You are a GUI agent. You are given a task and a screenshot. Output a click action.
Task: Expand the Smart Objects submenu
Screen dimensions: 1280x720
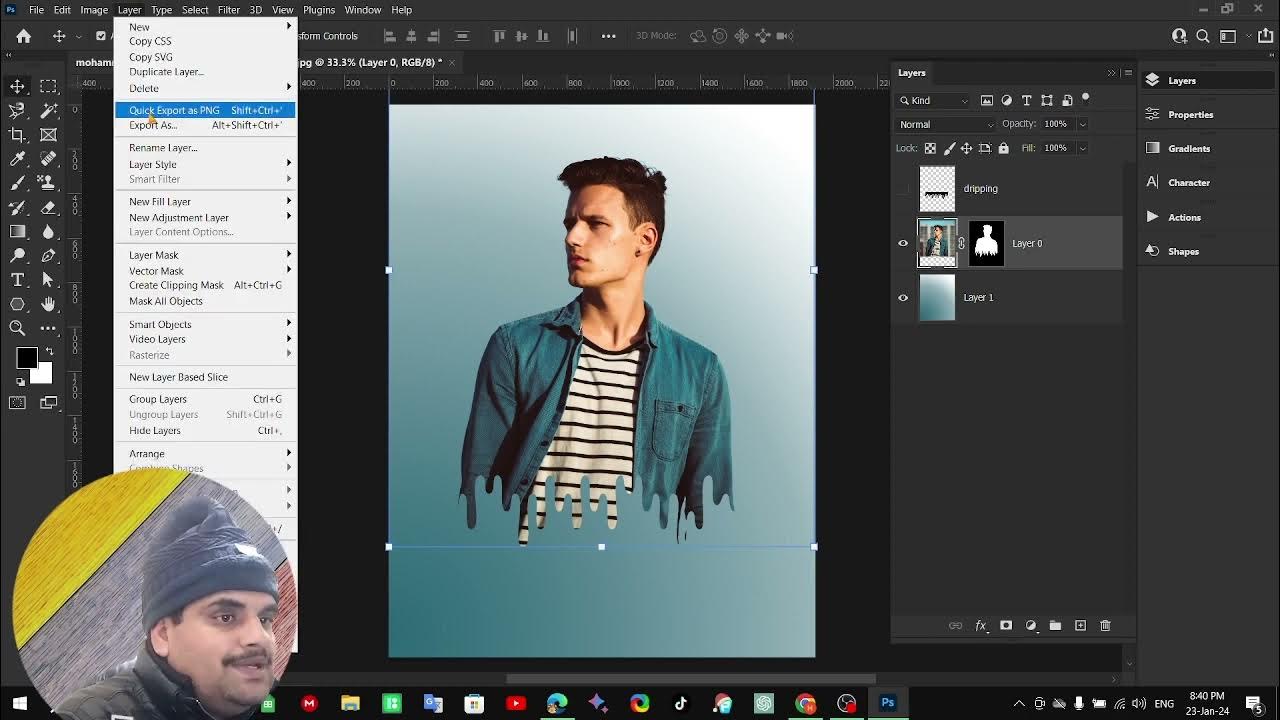click(x=205, y=324)
